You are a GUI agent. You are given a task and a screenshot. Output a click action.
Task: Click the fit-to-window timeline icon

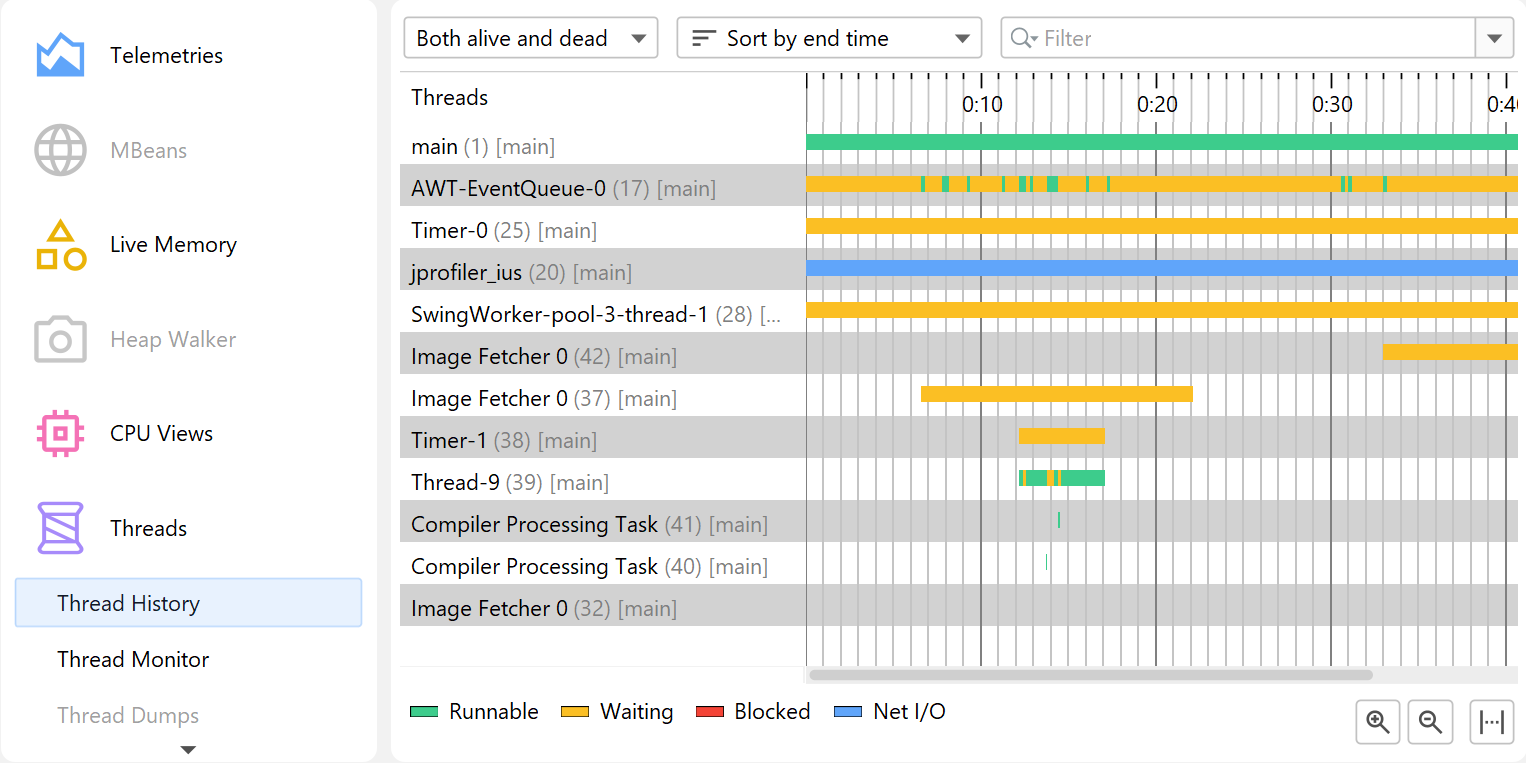point(1491,722)
